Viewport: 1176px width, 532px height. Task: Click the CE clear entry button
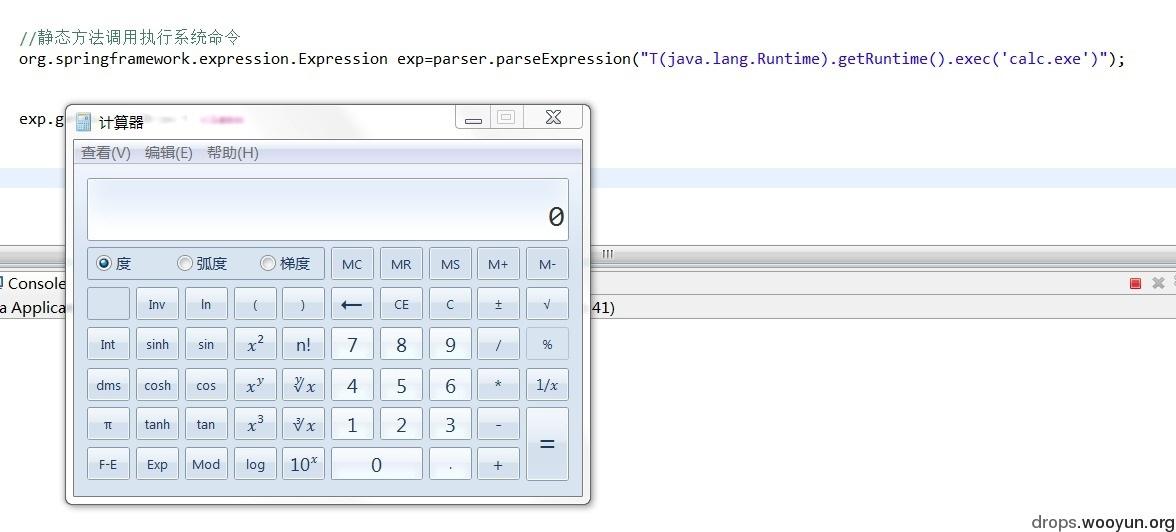point(401,304)
